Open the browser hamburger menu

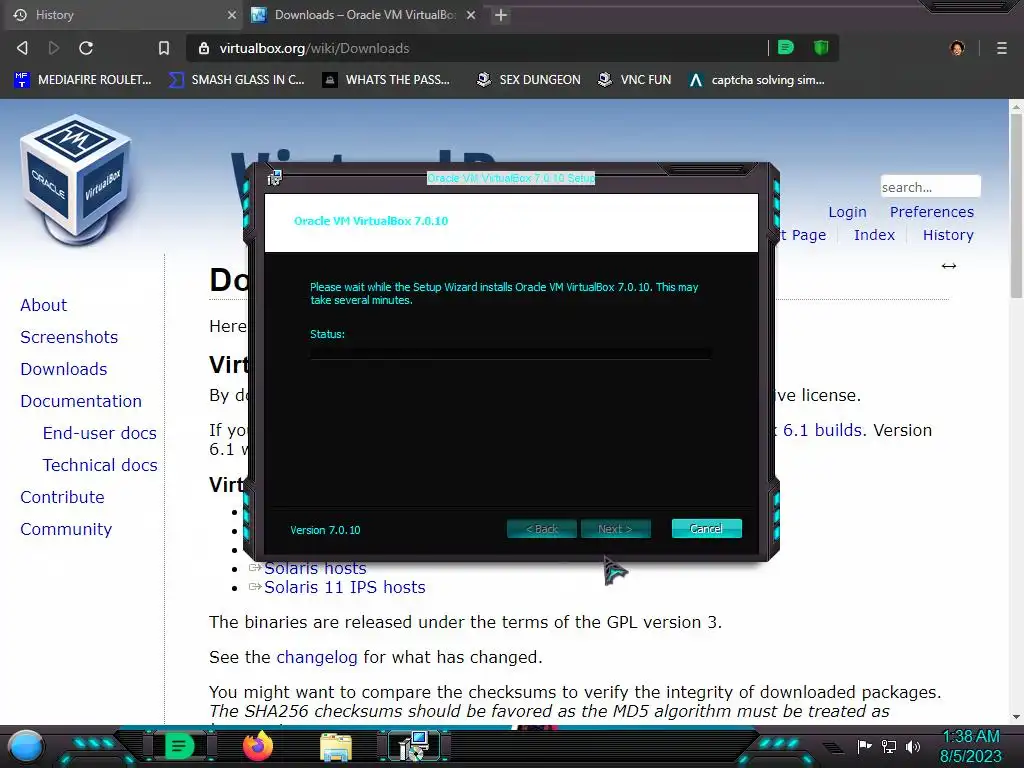click(x=1002, y=48)
